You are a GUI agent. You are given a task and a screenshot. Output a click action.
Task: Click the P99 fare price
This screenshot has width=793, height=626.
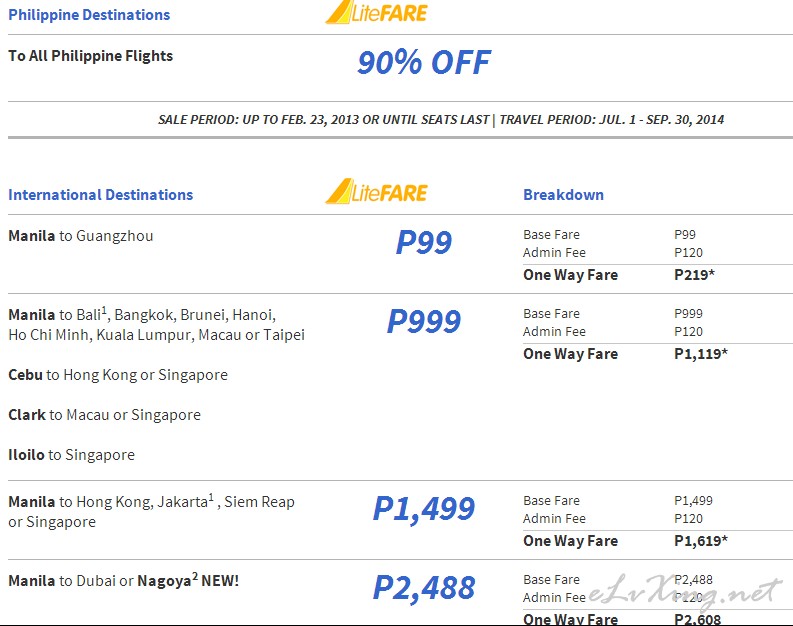click(424, 242)
